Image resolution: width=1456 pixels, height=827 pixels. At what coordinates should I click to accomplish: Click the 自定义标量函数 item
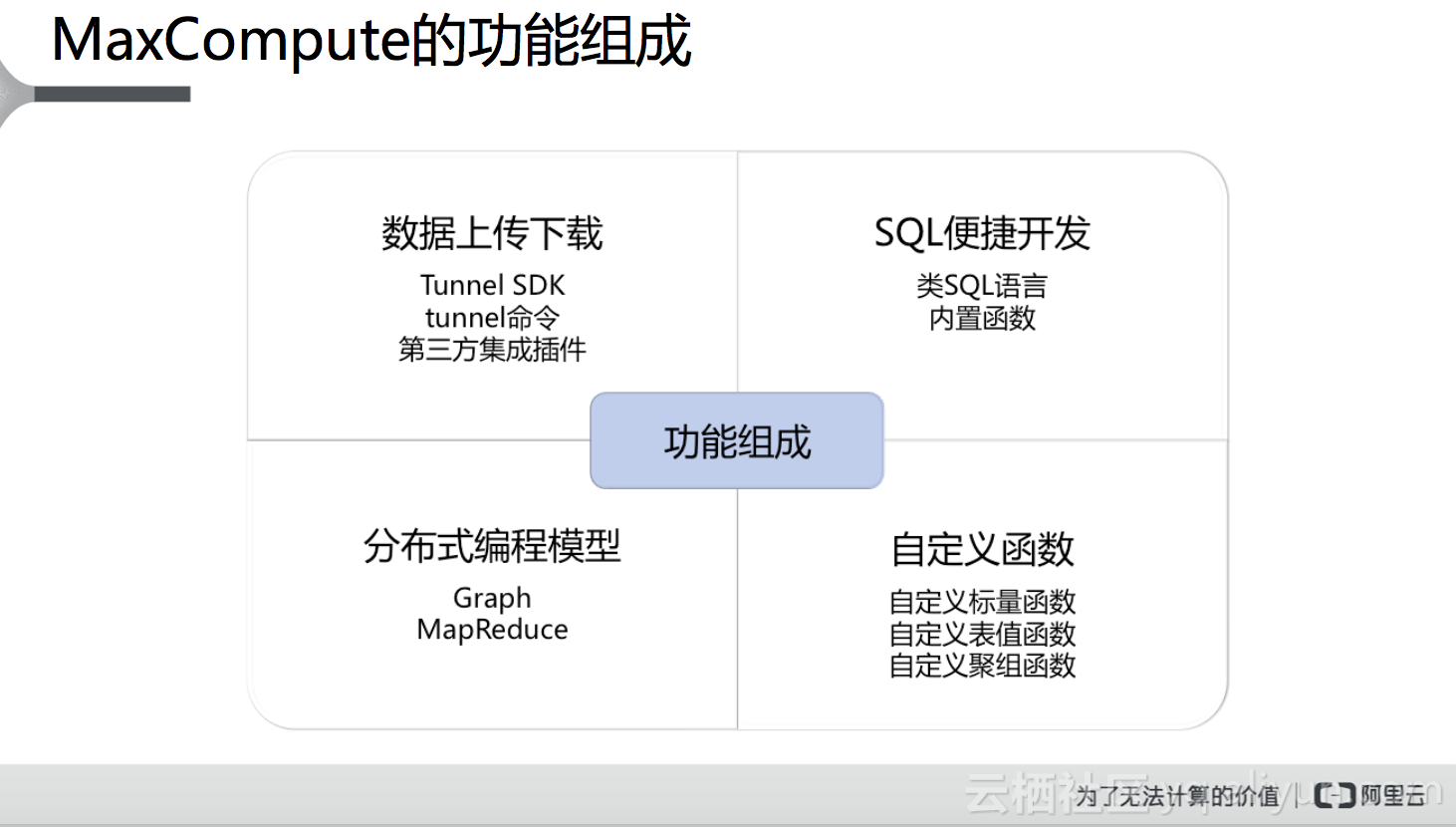[x=981, y=602]
